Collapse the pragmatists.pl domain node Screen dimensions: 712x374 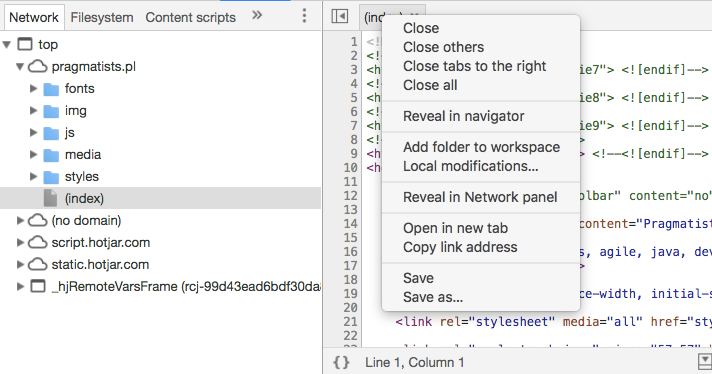(20, 67)
